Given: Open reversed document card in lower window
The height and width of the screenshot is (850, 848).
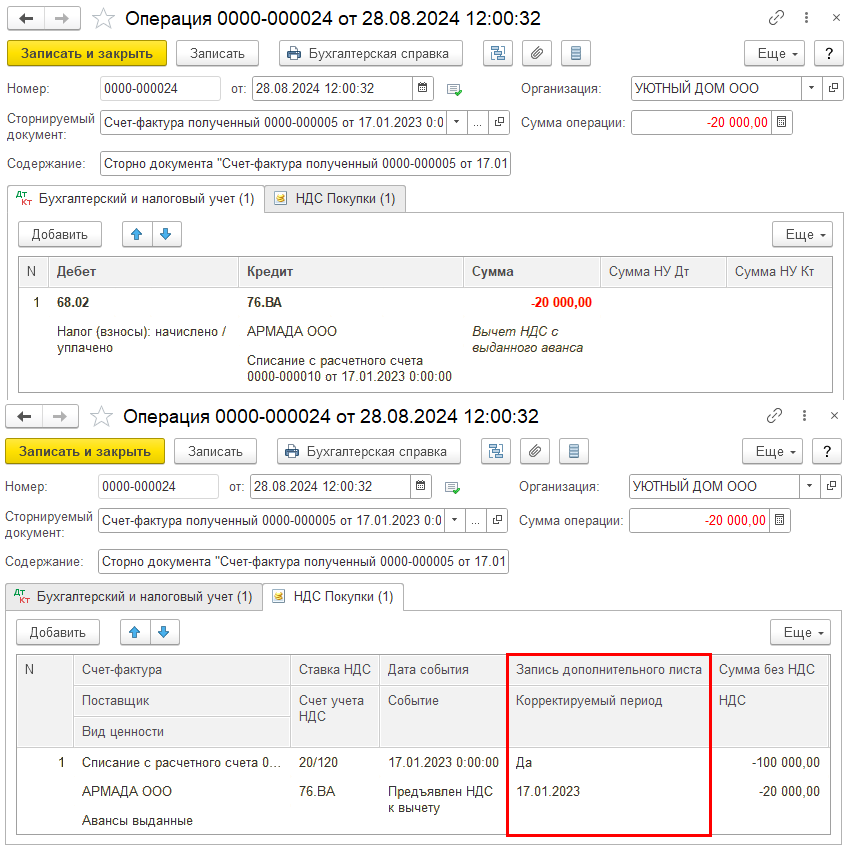Looking at the screenshot, I should coord(497,520).
